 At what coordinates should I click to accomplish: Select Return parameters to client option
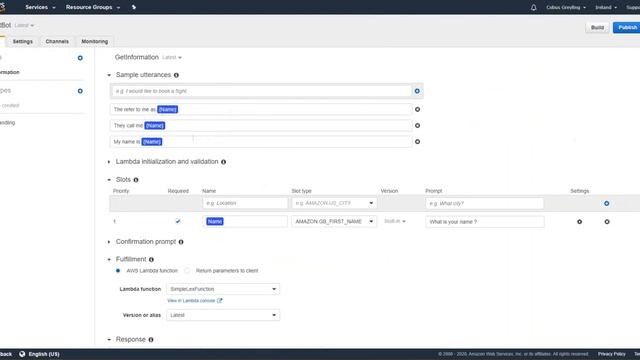pyautogui.click(x=187, y=271)
